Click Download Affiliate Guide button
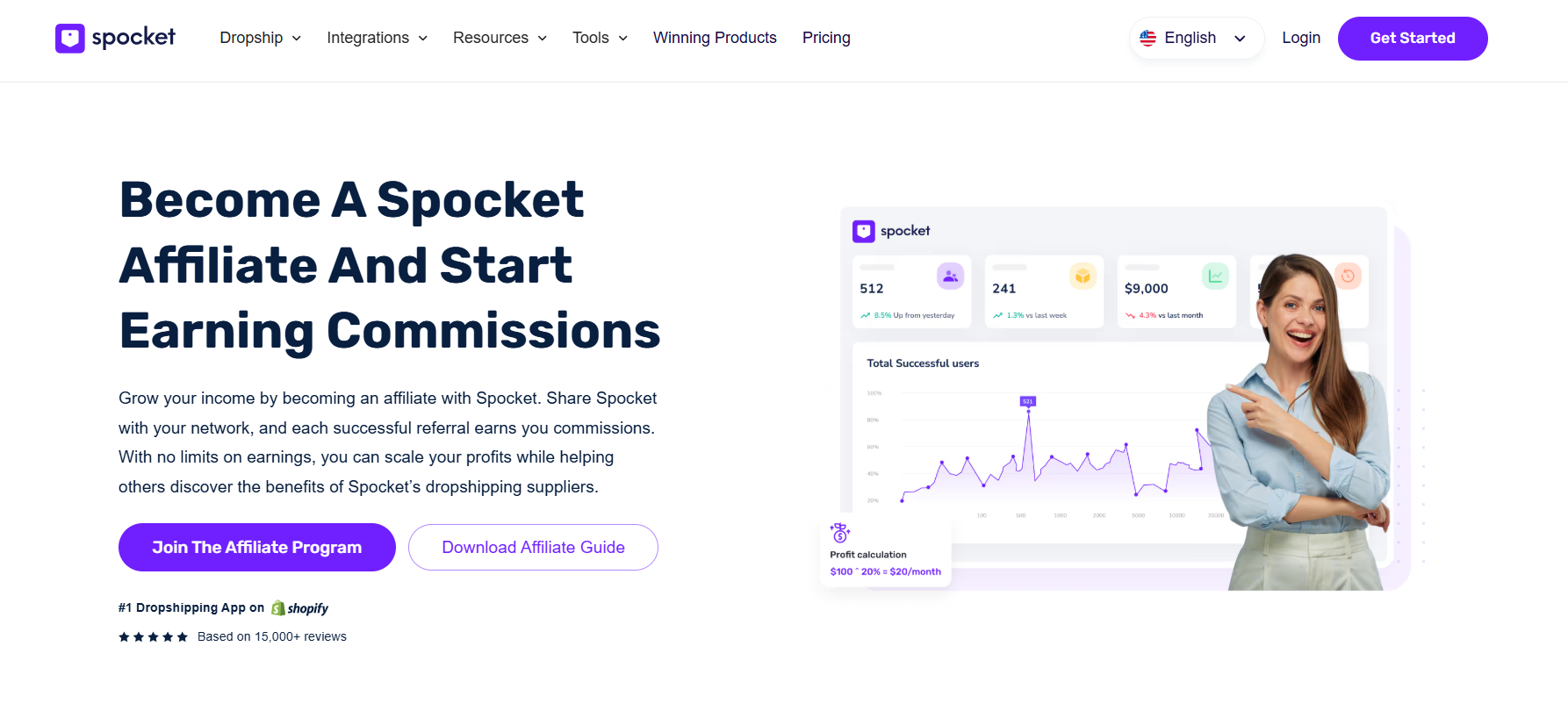Screen dimensions: 1568x711 pos(533,548)
